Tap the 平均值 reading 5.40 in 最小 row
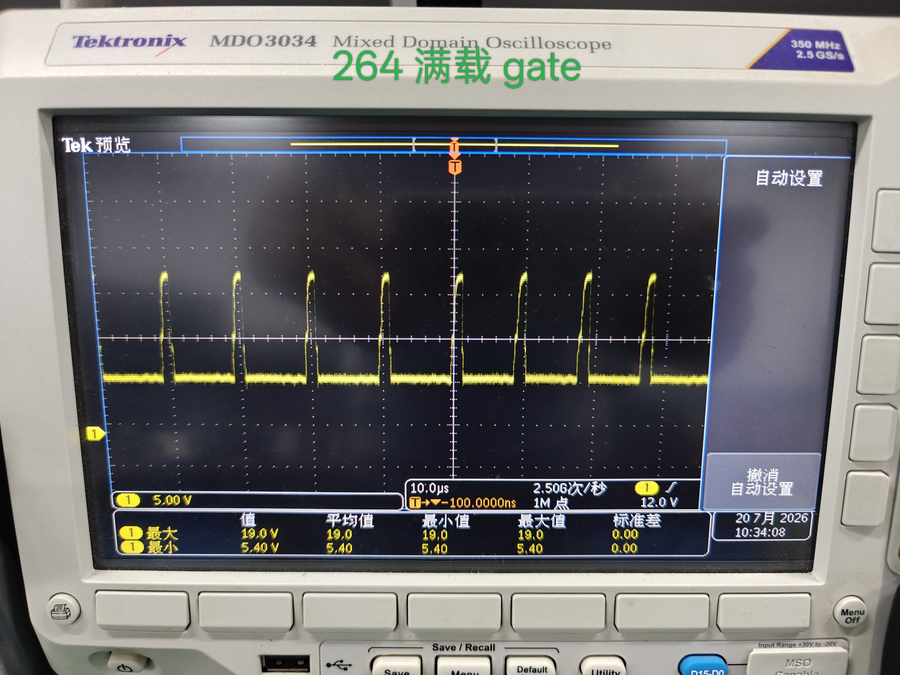The width and height of the screenshot is (900, 675). pos(339,548)
